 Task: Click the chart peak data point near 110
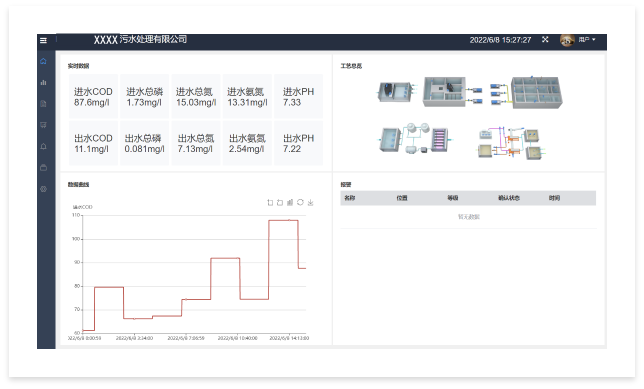point(289,220)
